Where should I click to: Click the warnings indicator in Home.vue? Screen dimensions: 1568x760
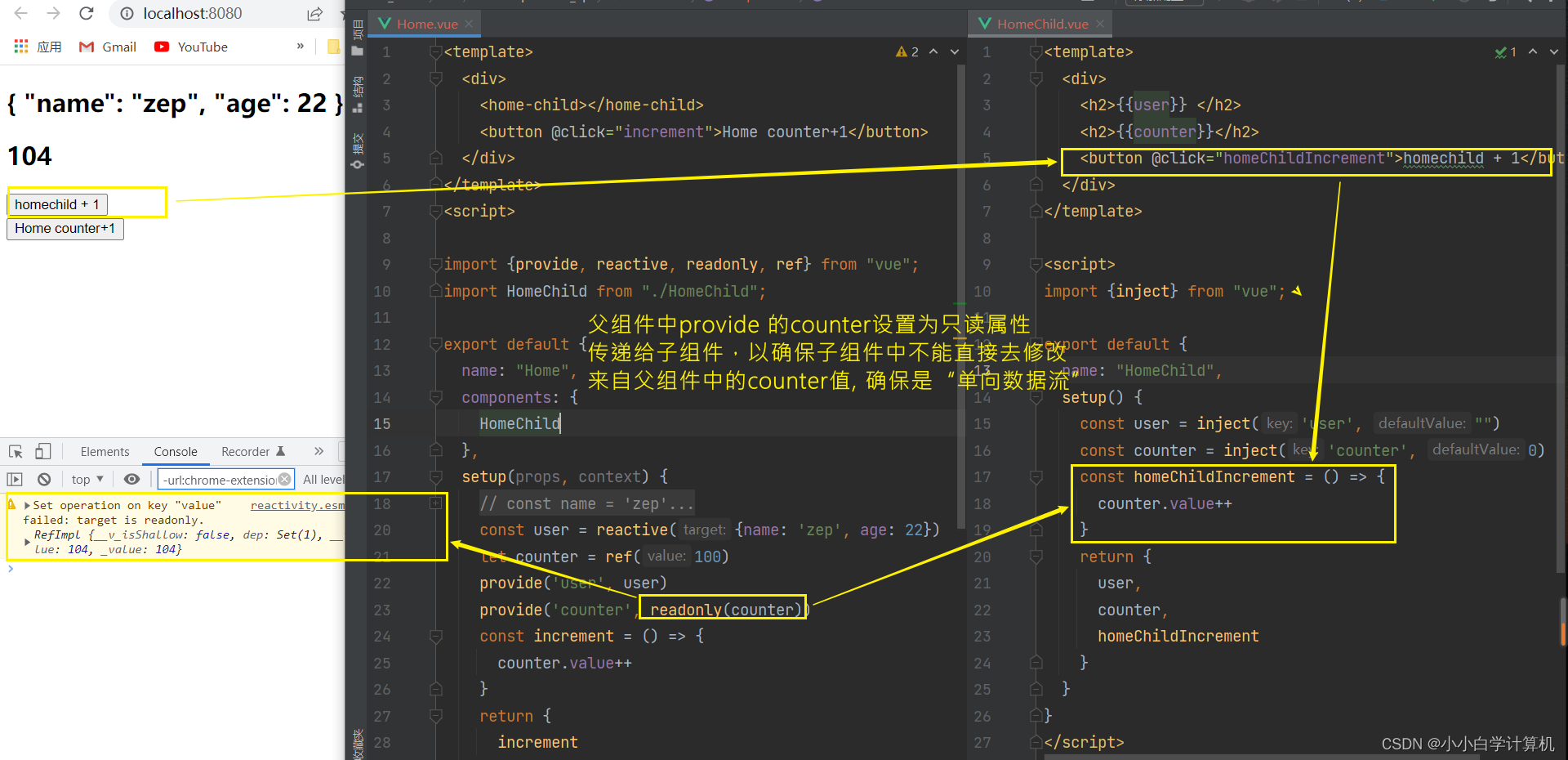907,51
